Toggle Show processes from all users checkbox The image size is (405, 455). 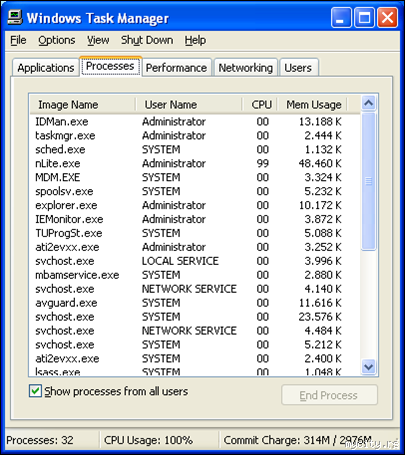(x=35, y=391)
